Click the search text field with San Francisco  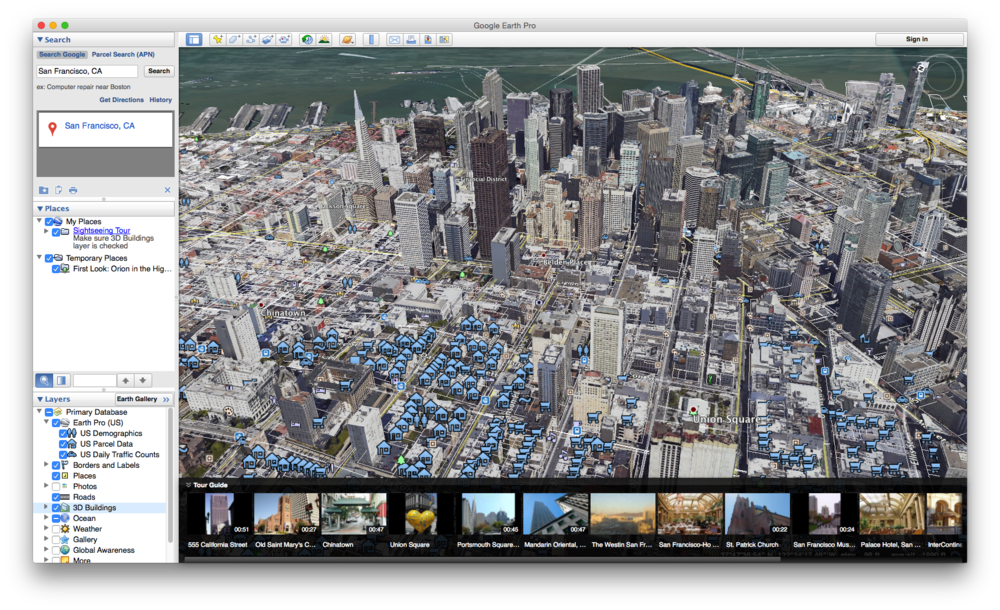[87, 71]
